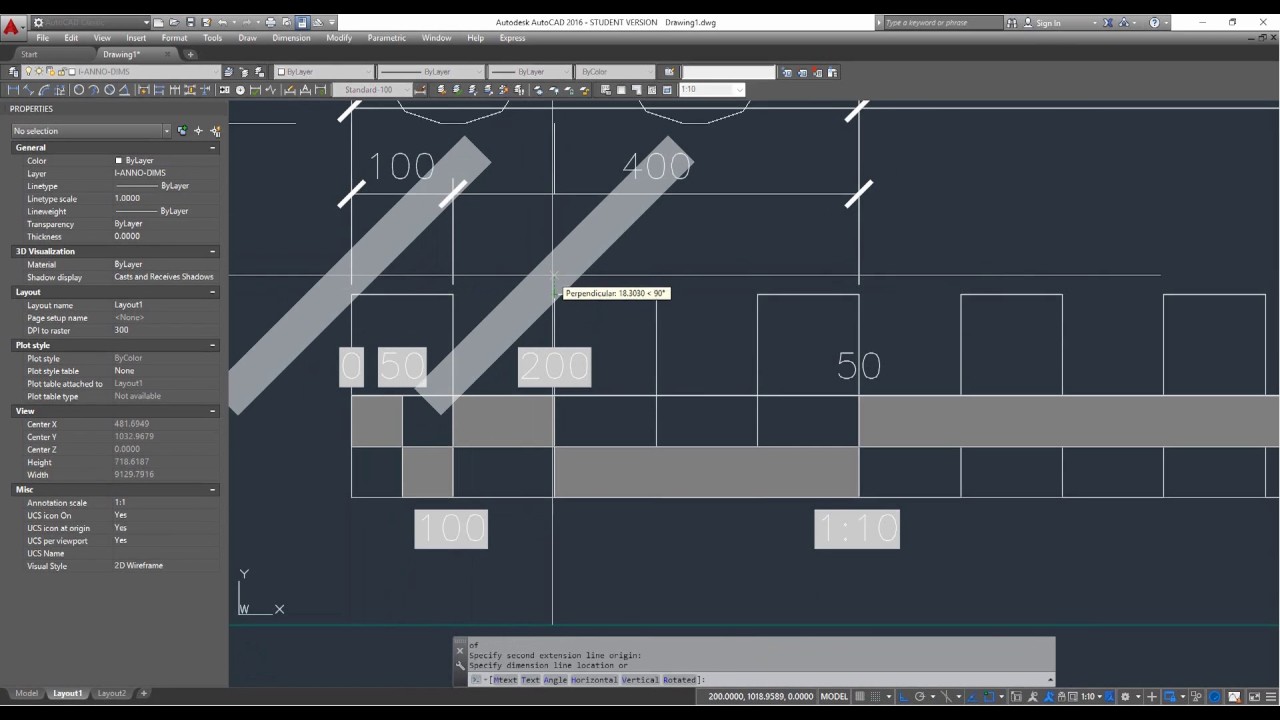Click the Undo arrow in quick access toolbar

(221, 22)
